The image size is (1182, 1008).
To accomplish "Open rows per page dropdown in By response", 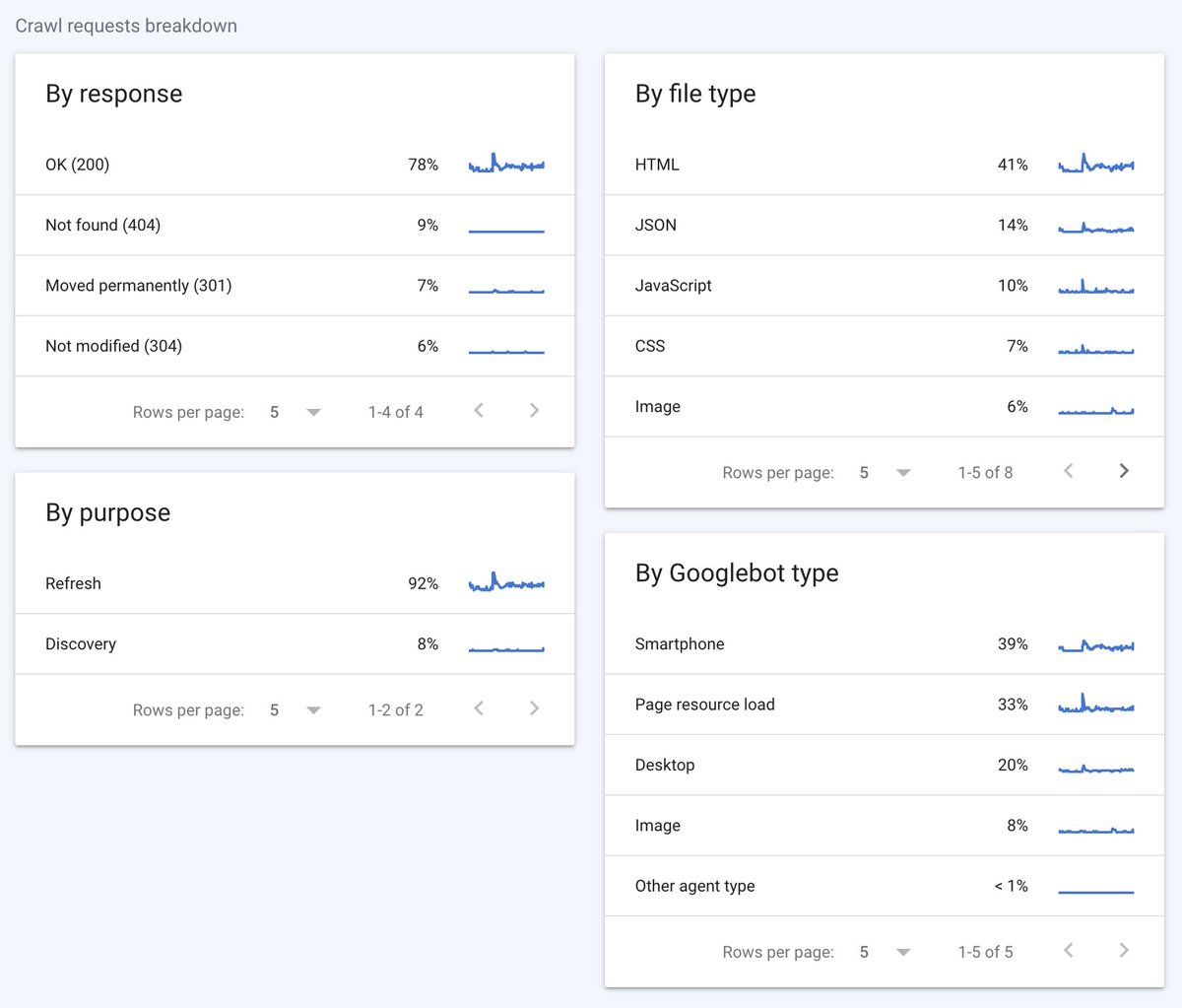I will coord(295,412).
